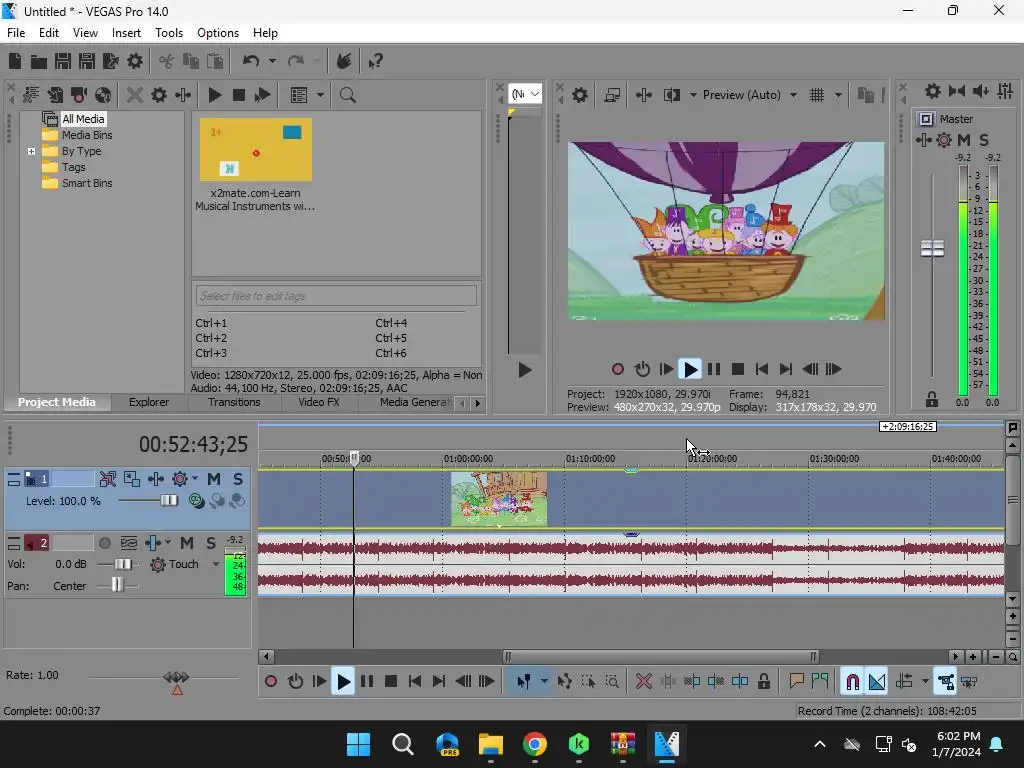Click Record button in timeline transport
The height and width of the screenshot is (768, 1024).
pos(271,682)
